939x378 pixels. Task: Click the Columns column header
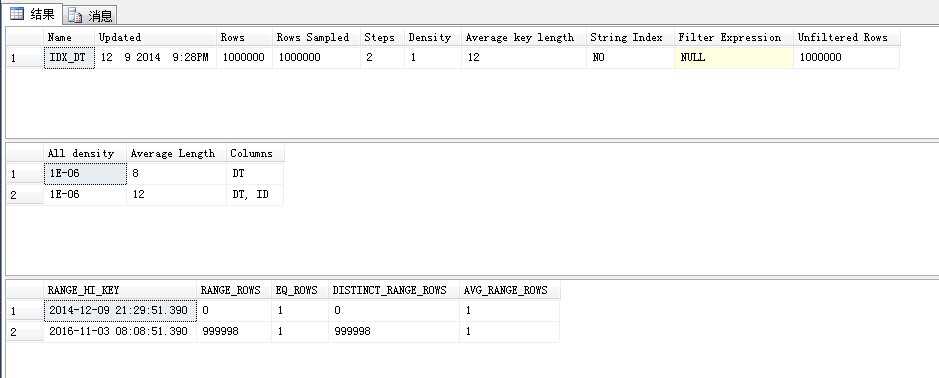point(255,153)
